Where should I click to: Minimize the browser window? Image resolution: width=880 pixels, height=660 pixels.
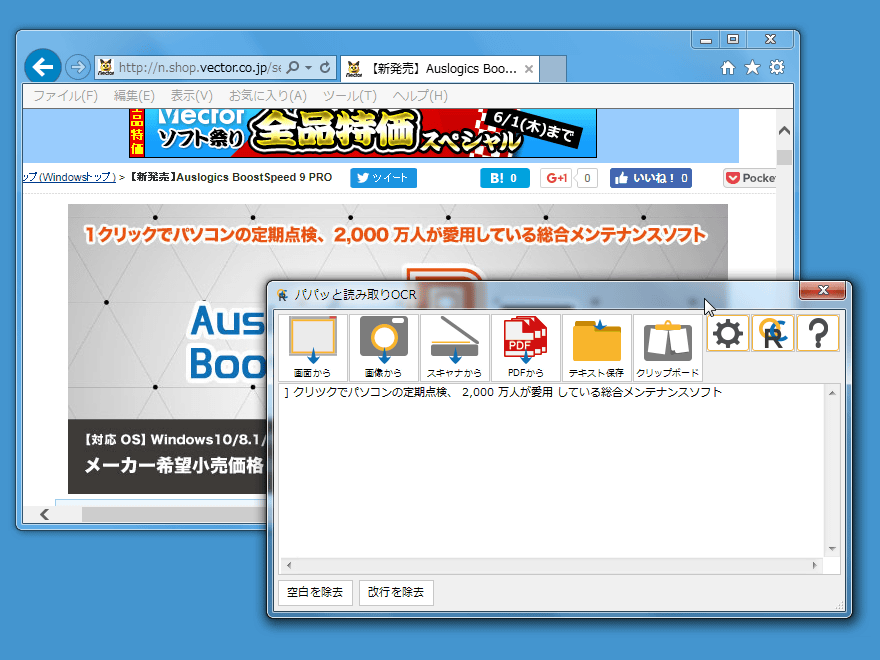(x=706, y=39)
